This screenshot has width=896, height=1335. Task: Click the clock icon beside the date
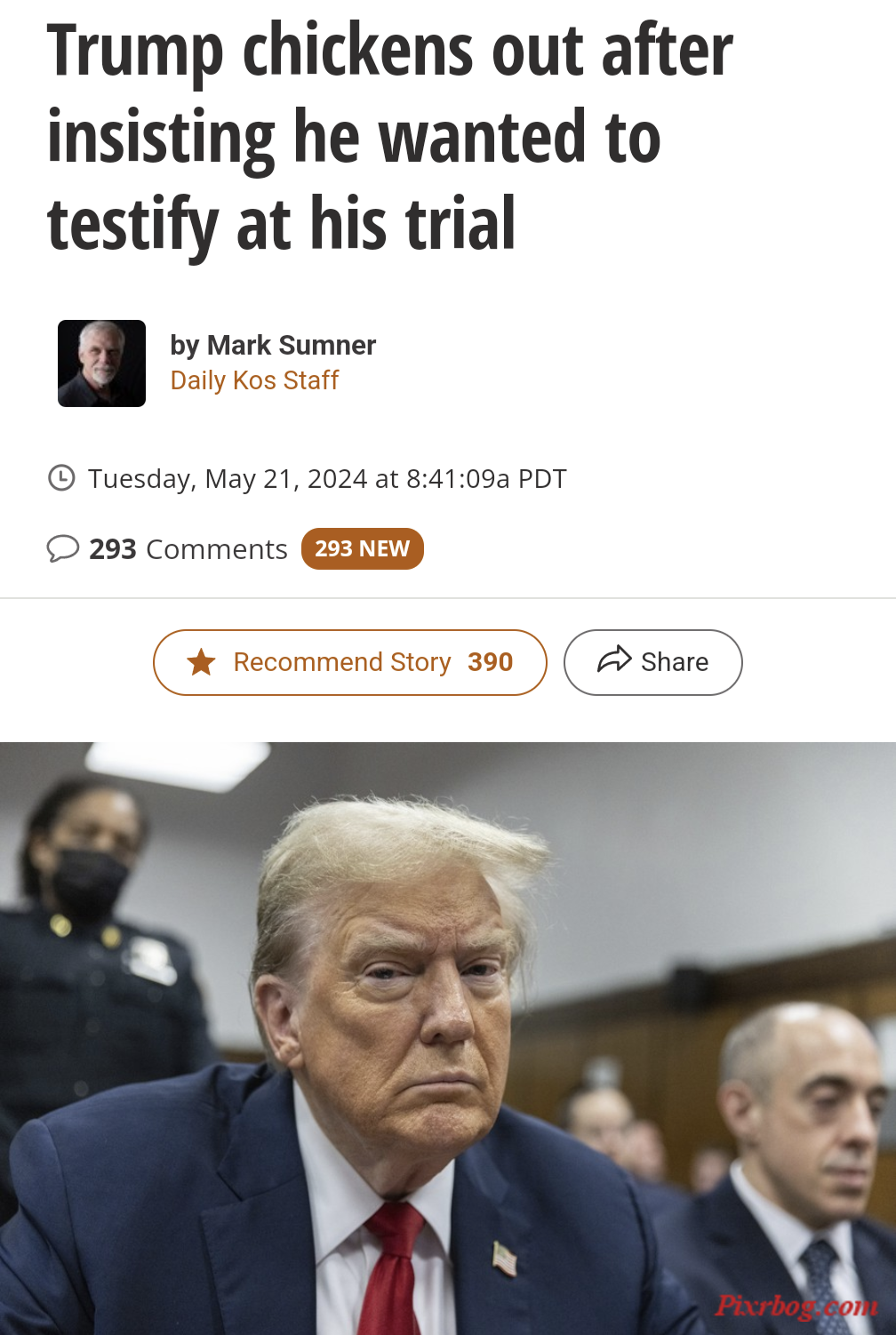pos(61,478)
